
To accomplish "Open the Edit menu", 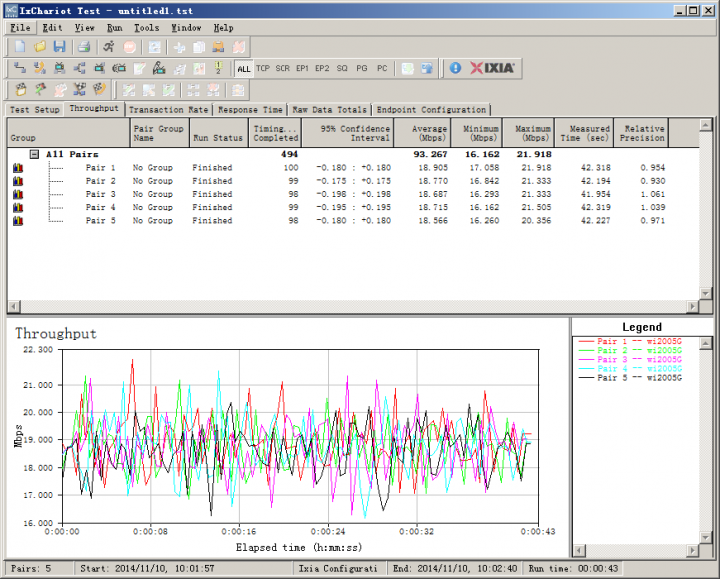I will click(x=52, y=28).
